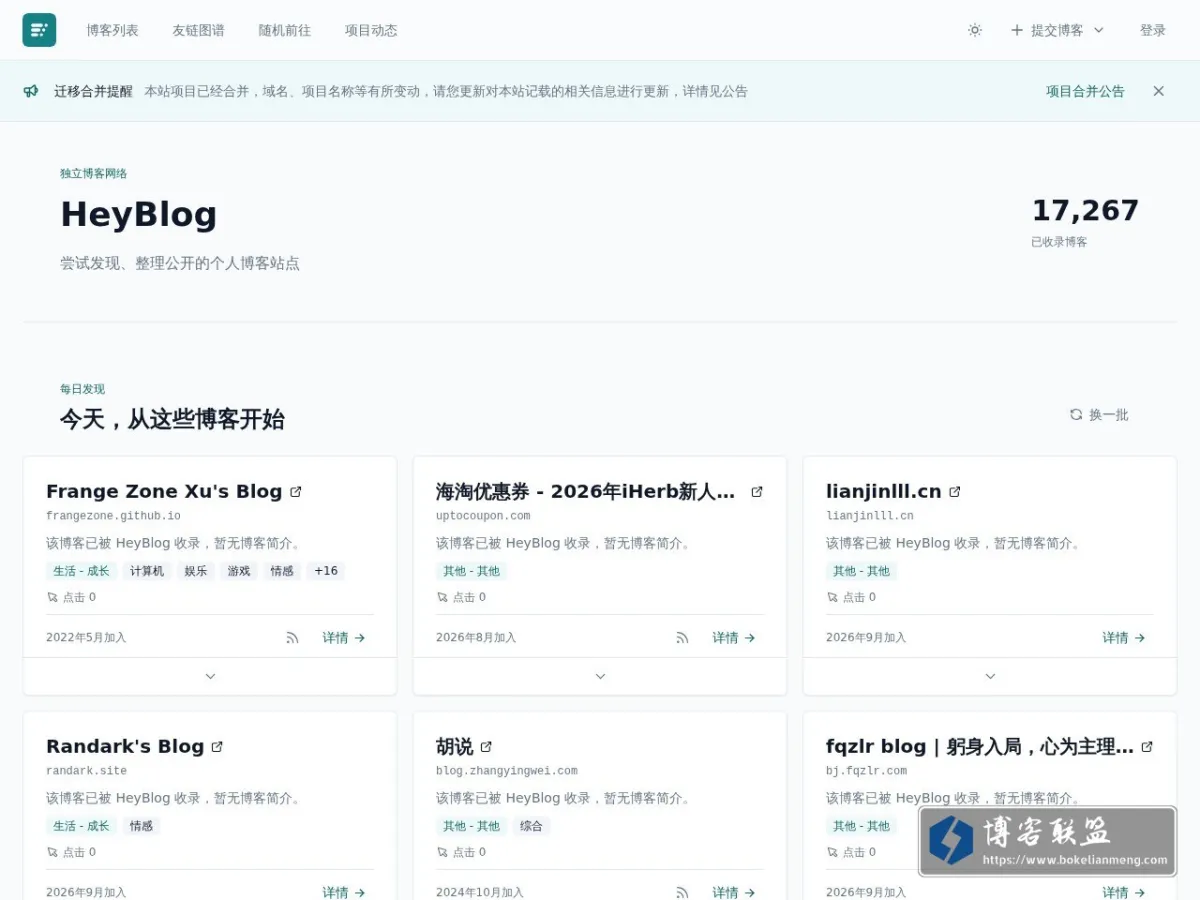Click the HeyBlog logo icon
The width and height of the screenshot is (1200, 900).
pos(39,30)
